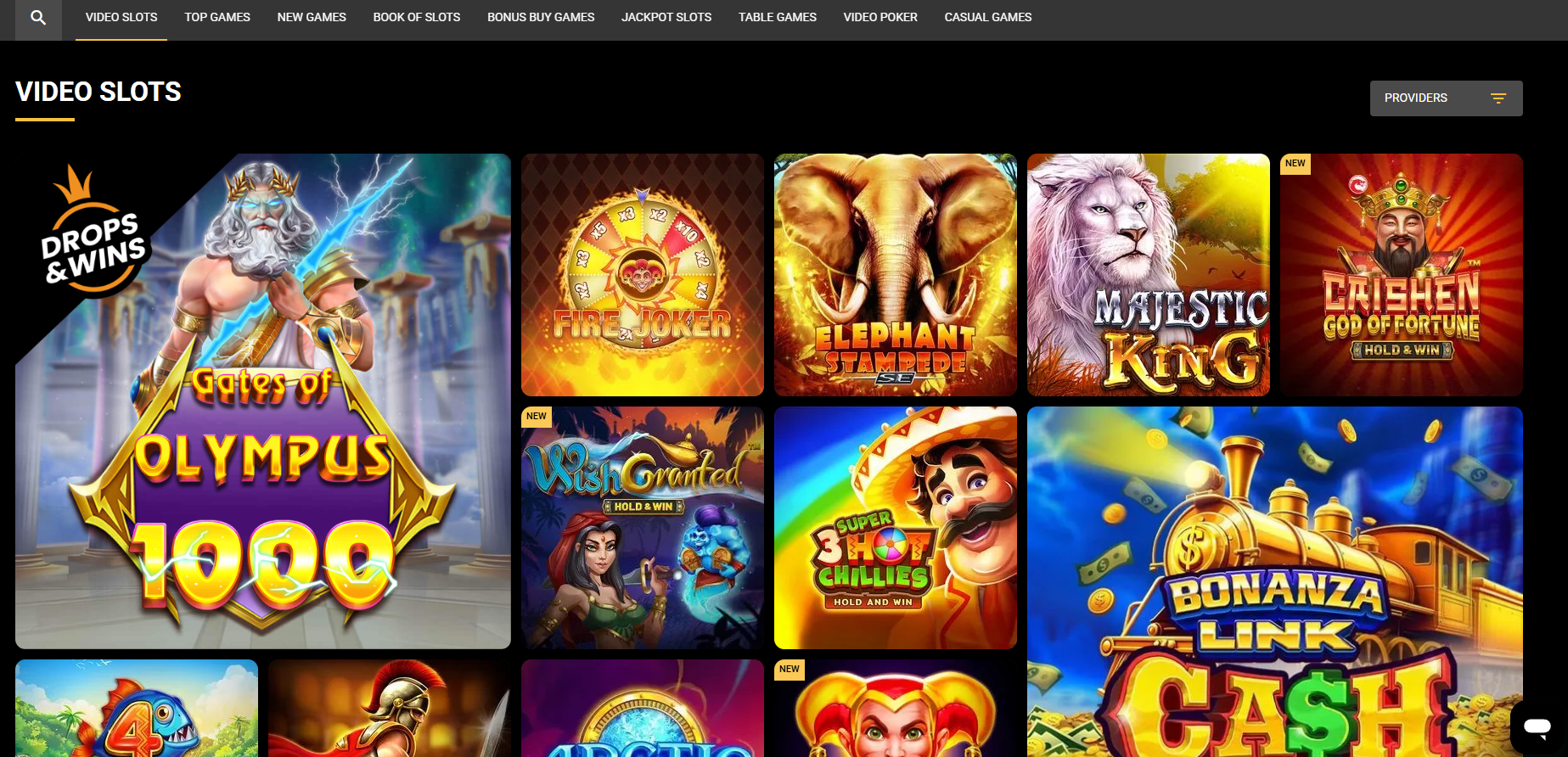This screenshot has width=1568, height=757.
Task: Launch the Fire Joker slot
Action: click(x=643, y=275)
